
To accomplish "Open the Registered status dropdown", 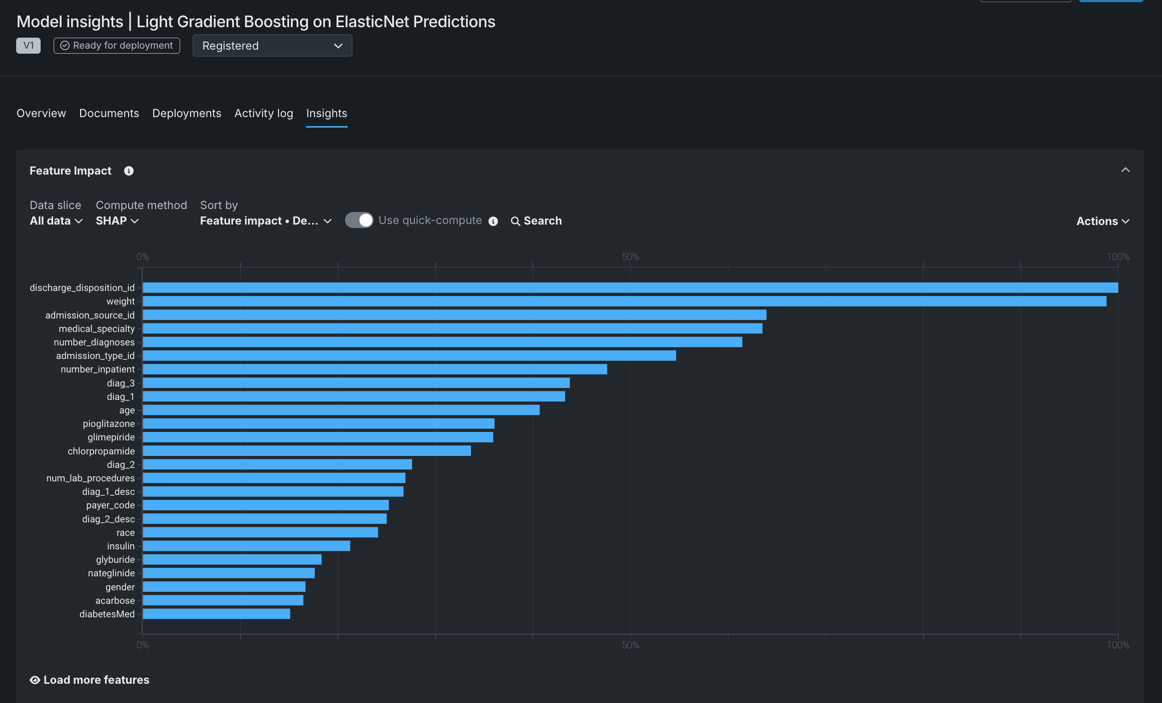I will point(272,46).
